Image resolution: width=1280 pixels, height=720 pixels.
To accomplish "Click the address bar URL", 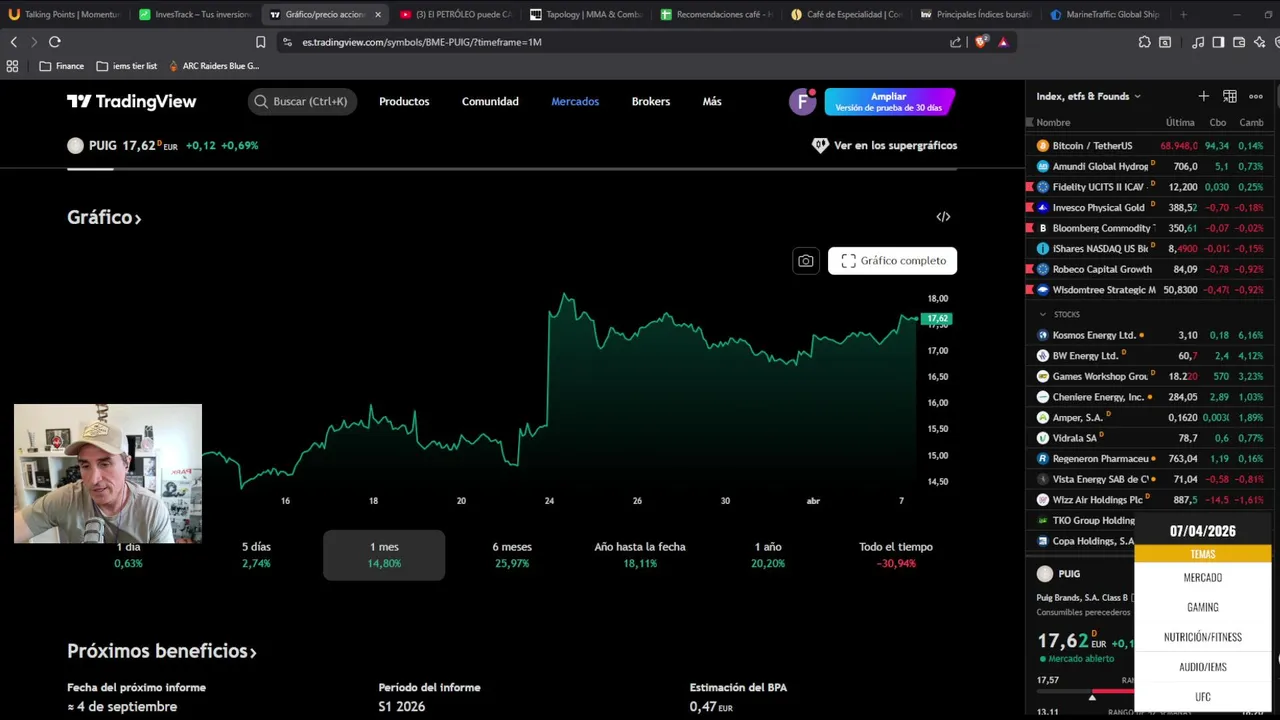I will click(x=422, y=42).
